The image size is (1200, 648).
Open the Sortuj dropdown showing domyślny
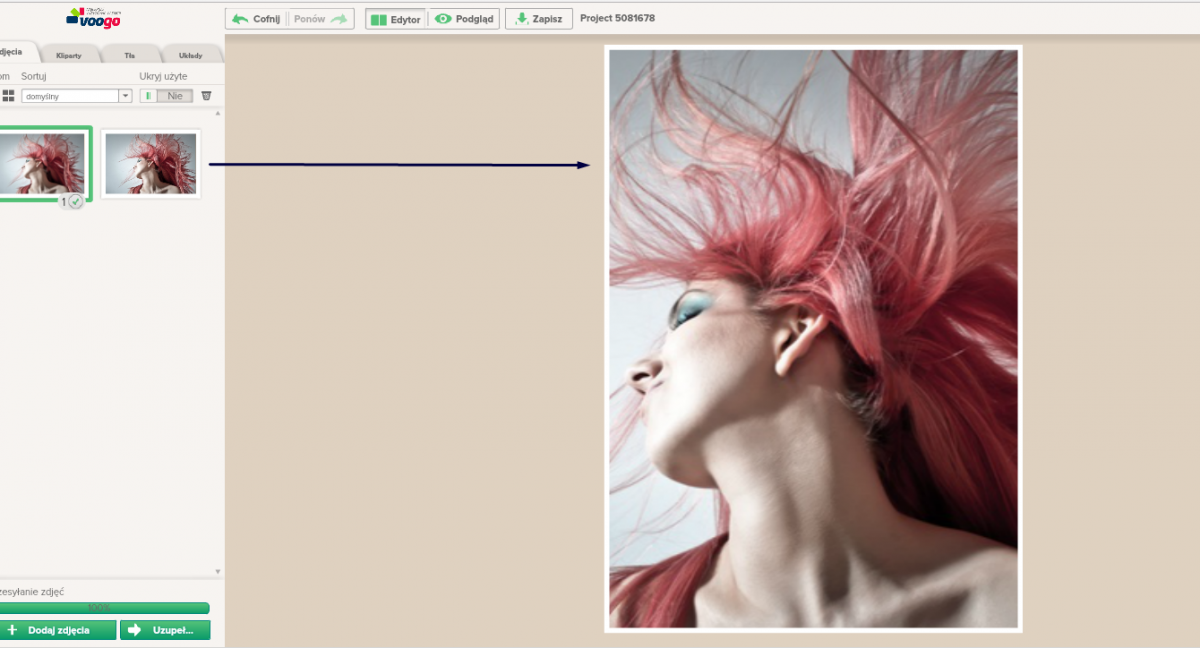click(x=77, y=96)
